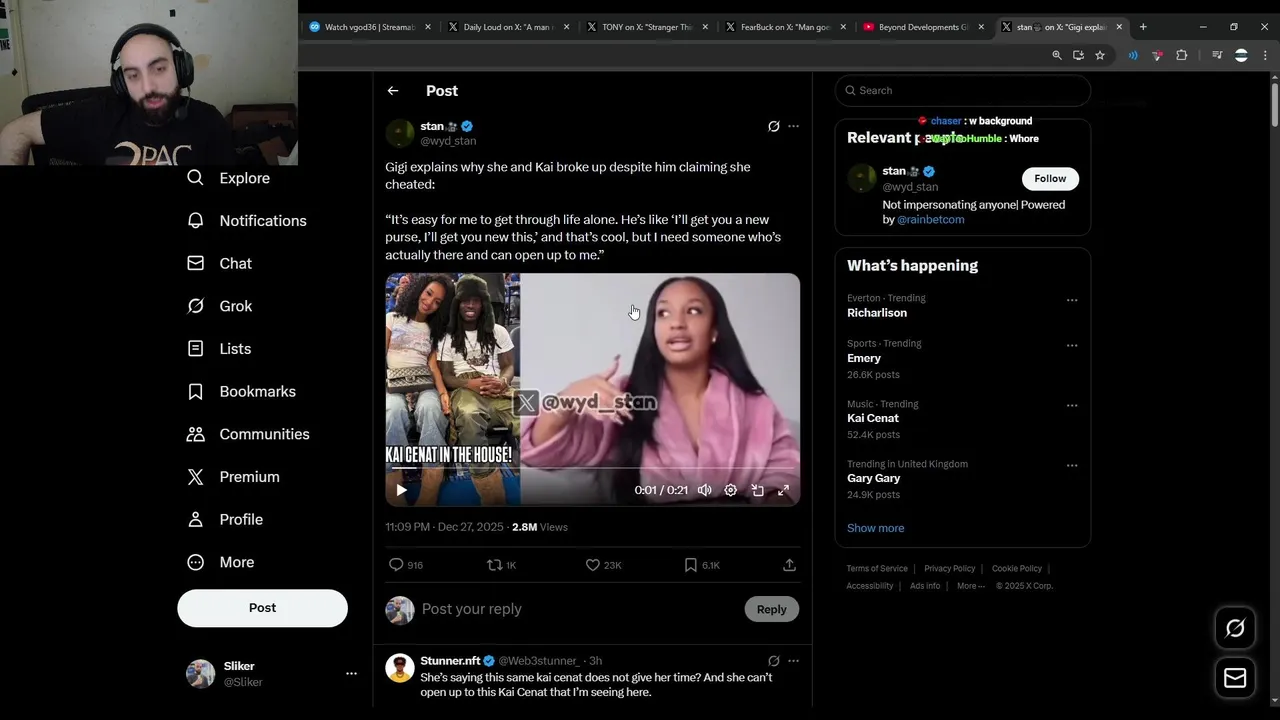Viewport: 1280px width, 720px height.
Task: Bookmark the post showing 6.1K
Action: click(x=702, y=565)
